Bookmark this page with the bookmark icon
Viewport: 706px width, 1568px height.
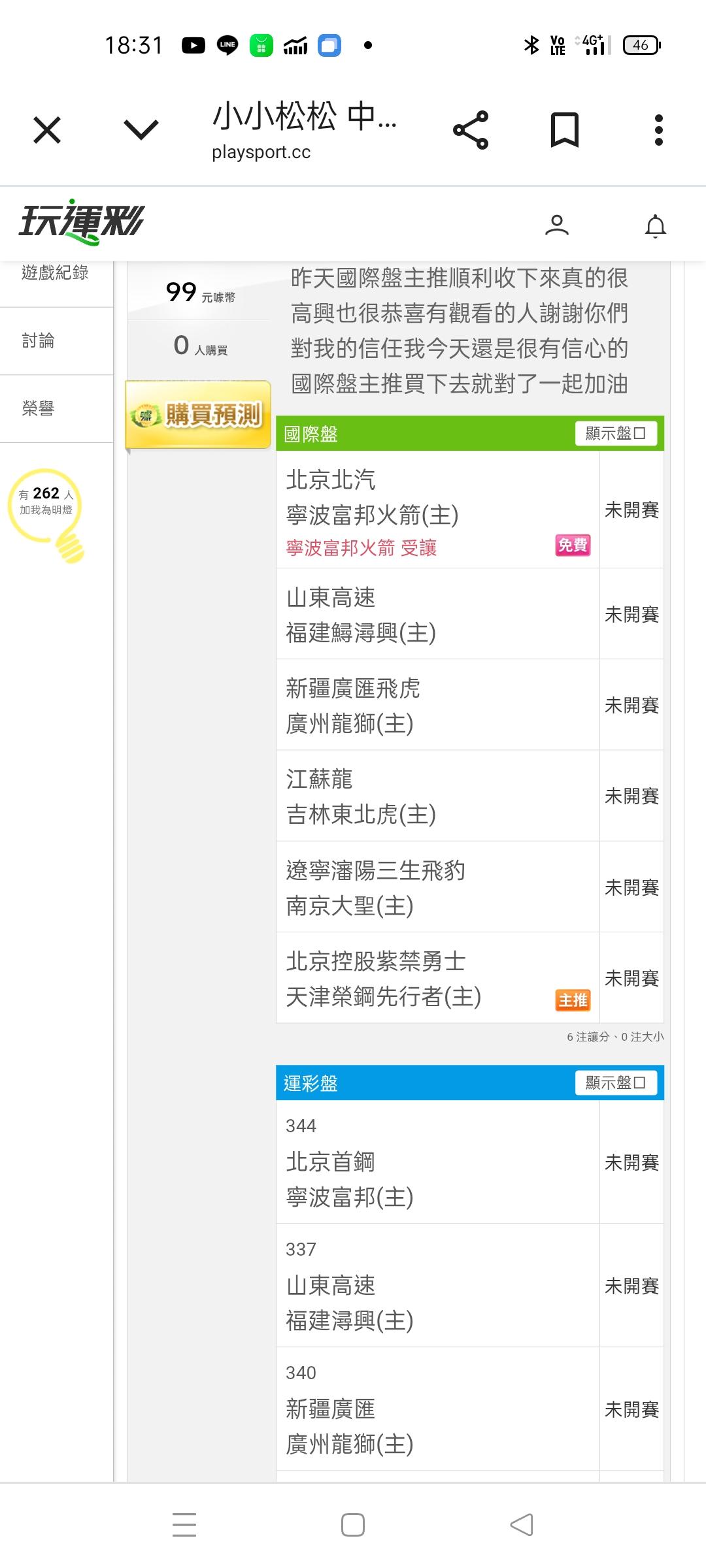tap(564, 130)
